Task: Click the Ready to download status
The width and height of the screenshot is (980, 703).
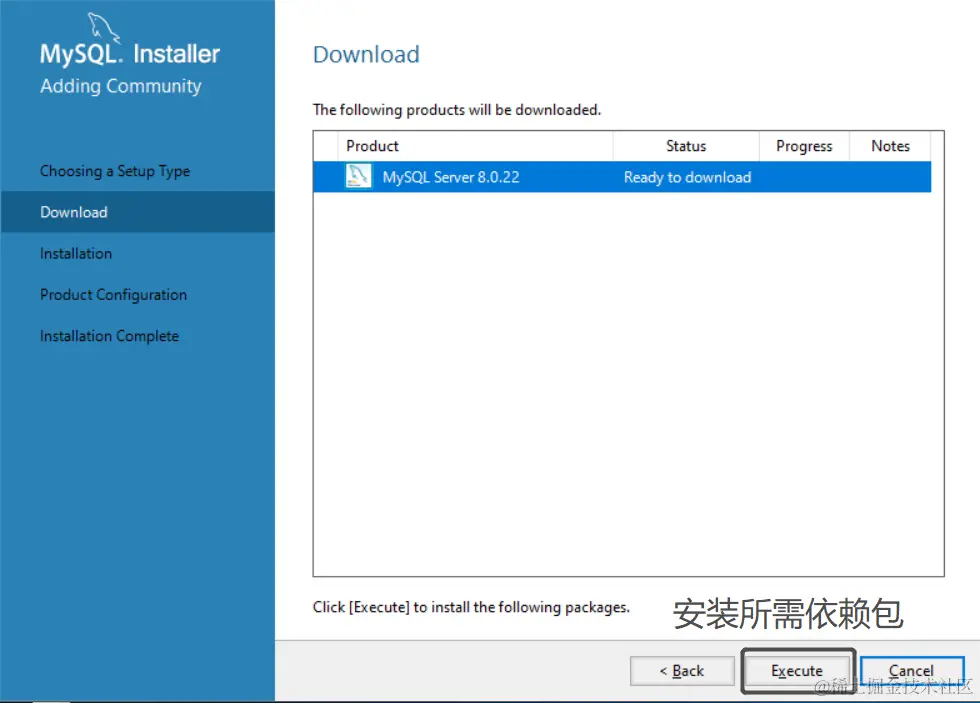Action: pyautogui.click(x=688, y=177)
